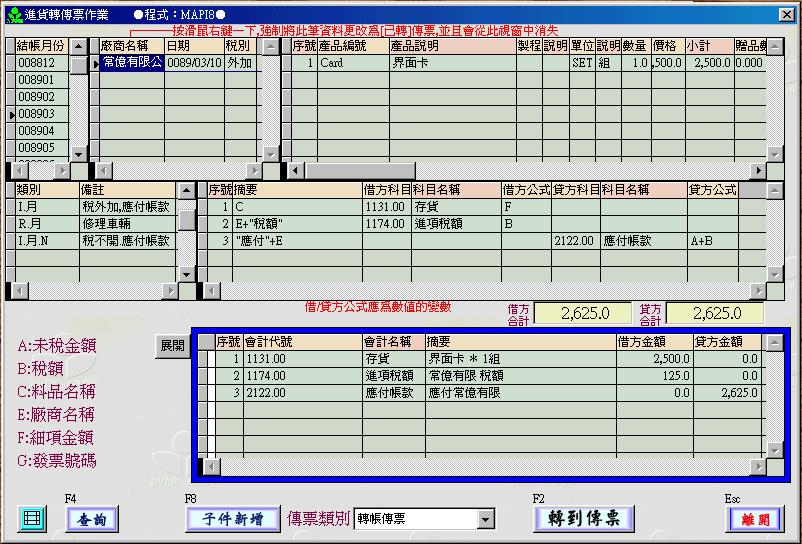802x544 pixels.
Task: Click the 查詢 query button
Action: [x=92, y=519]
